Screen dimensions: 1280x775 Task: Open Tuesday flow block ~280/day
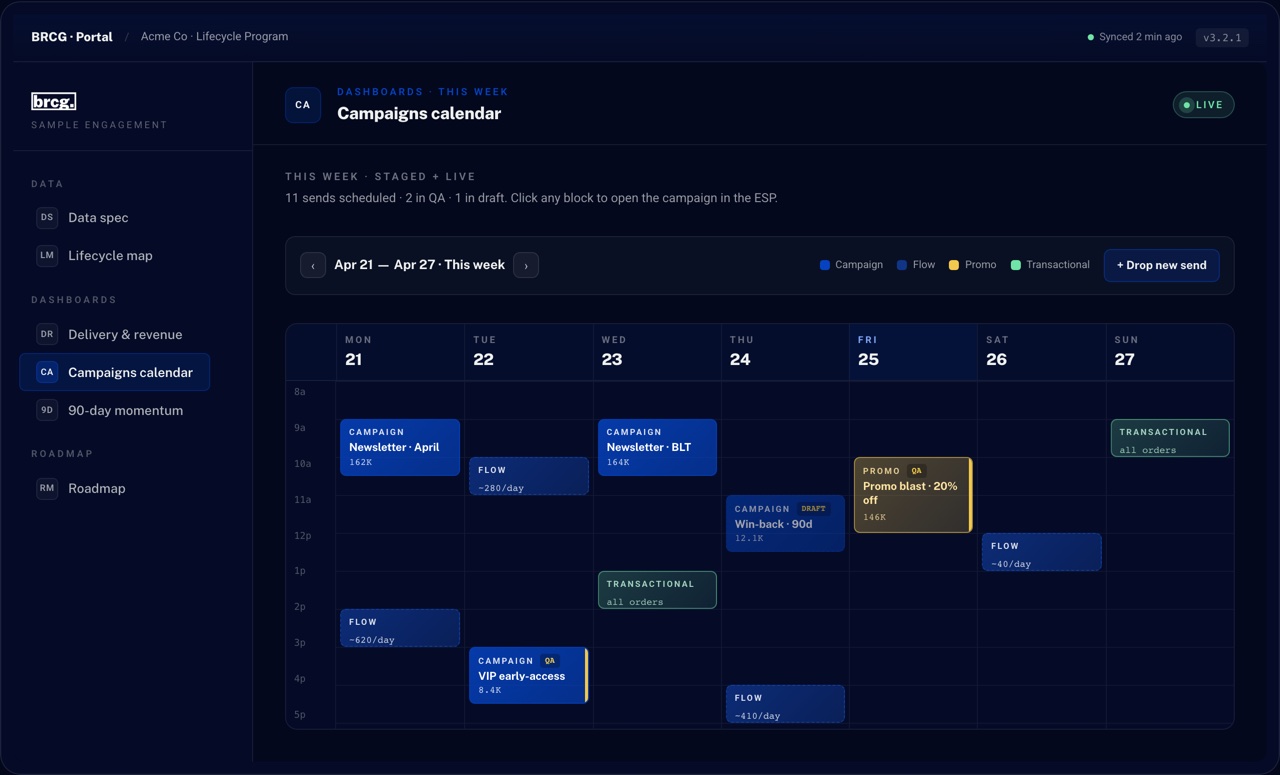[x=529, y=476]
